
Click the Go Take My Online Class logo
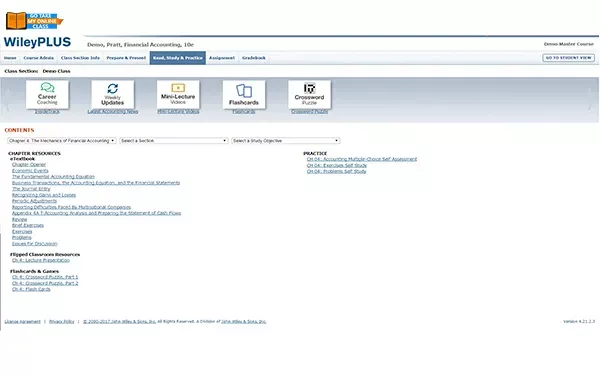point(34,21)
